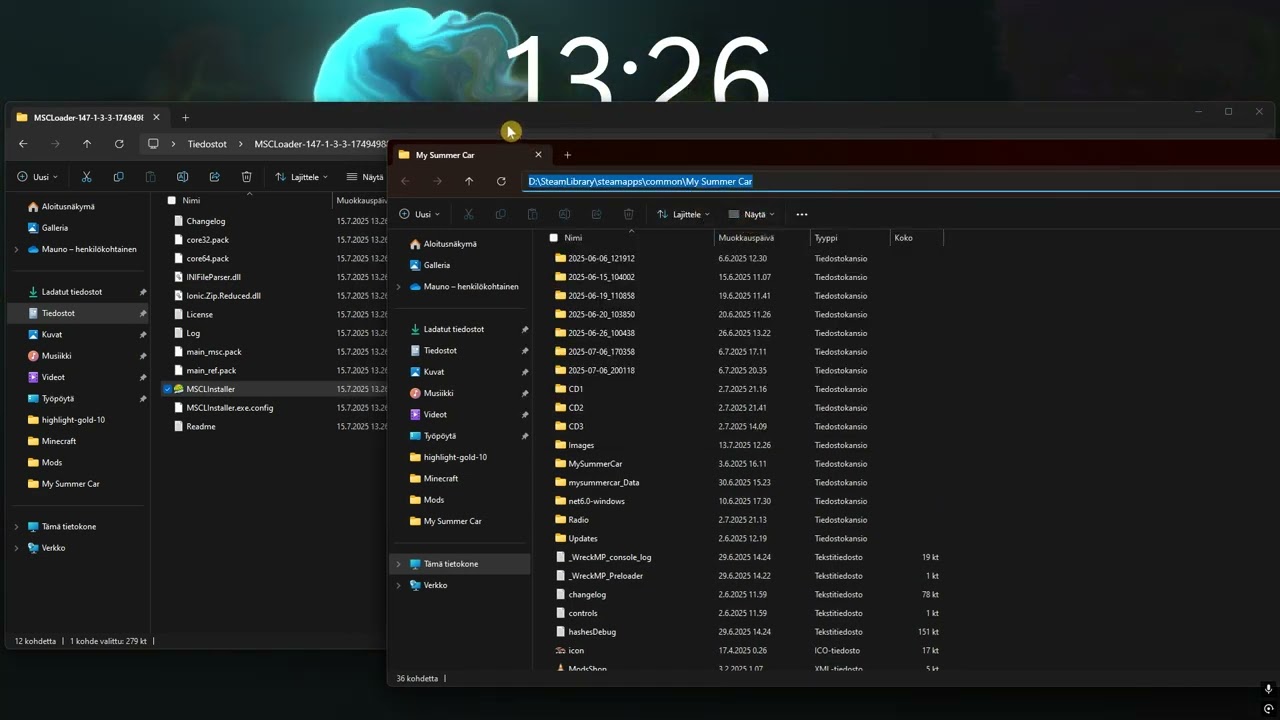Expand Mauno – henkilökohtainen in front window
The width and height of the screenshot is (1280, 720).
(x=398, y=286)
